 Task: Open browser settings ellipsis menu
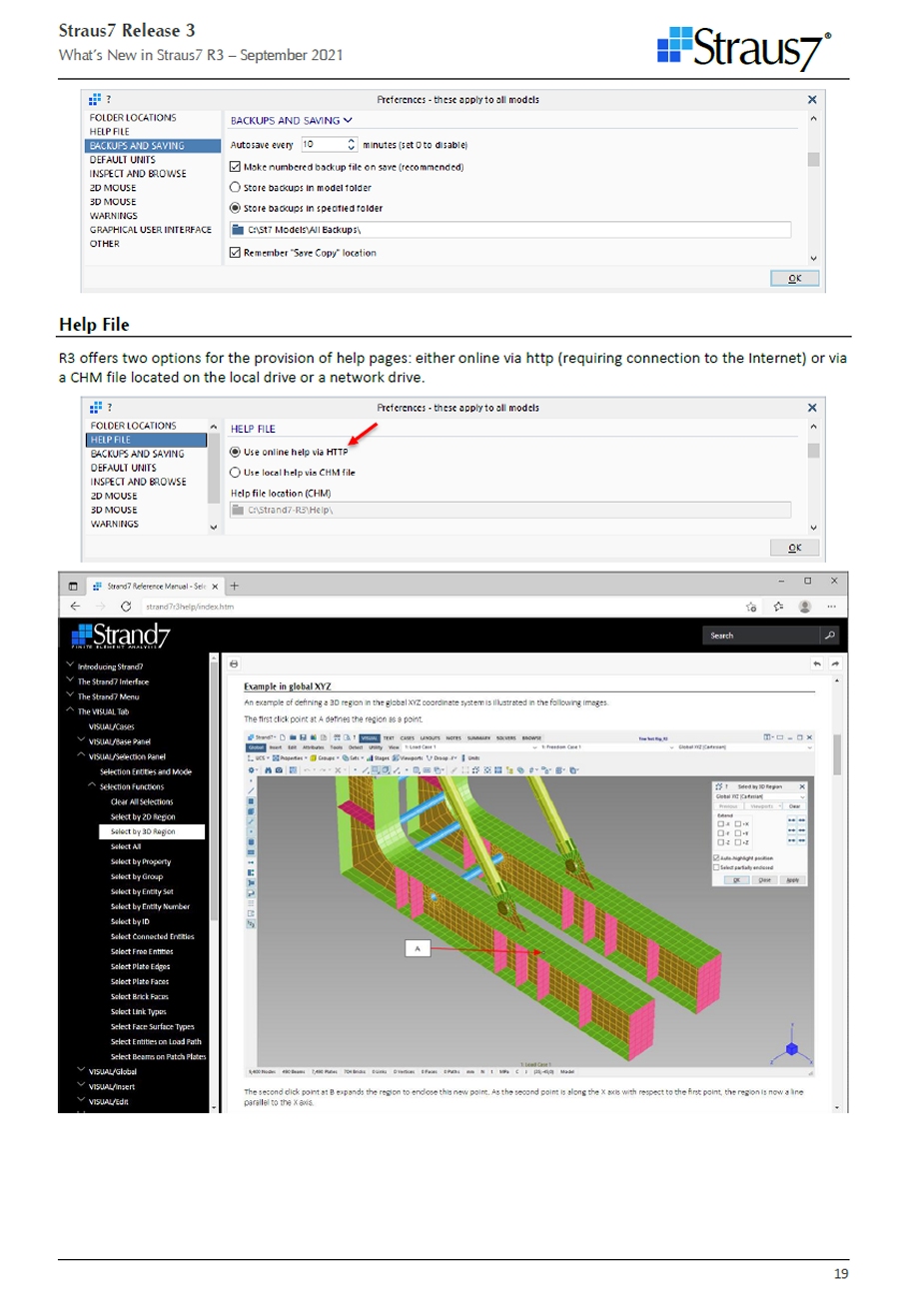(831, 606)
